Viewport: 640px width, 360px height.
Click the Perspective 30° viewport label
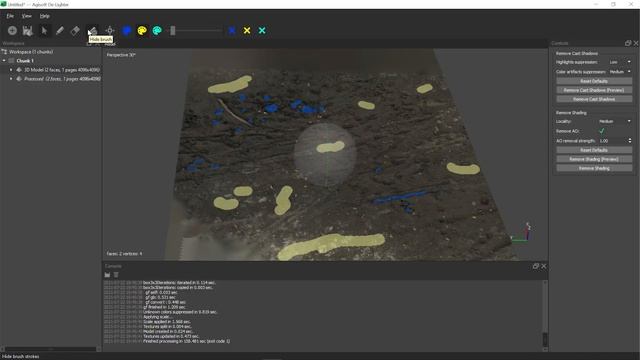click(121, 55)
